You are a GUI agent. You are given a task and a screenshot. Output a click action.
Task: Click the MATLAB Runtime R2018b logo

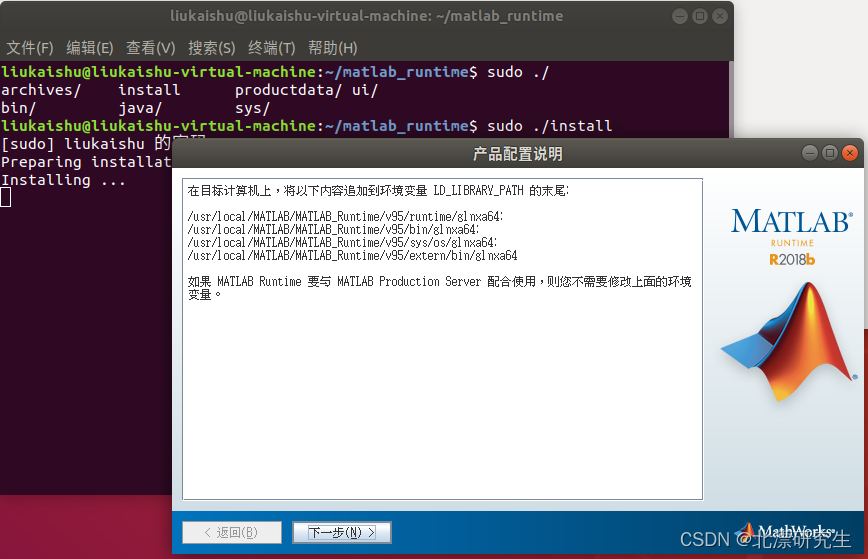pos(792,237)
